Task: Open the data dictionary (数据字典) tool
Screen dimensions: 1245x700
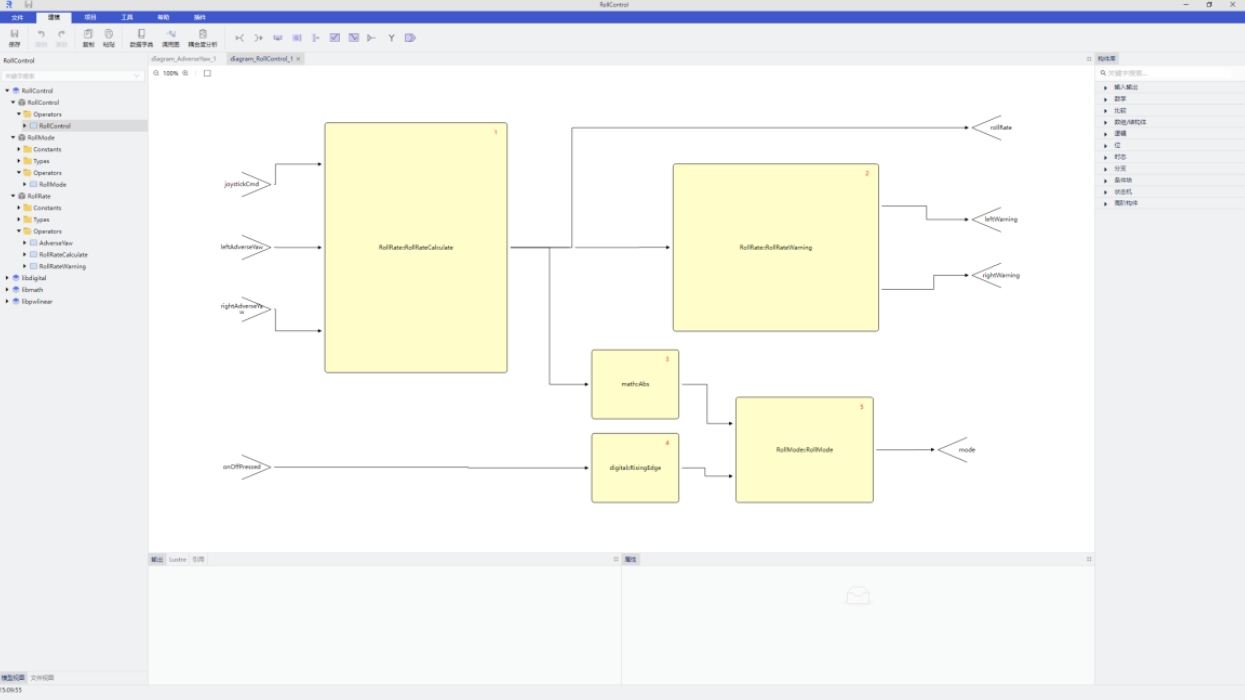Action: (x=141, y=37)
